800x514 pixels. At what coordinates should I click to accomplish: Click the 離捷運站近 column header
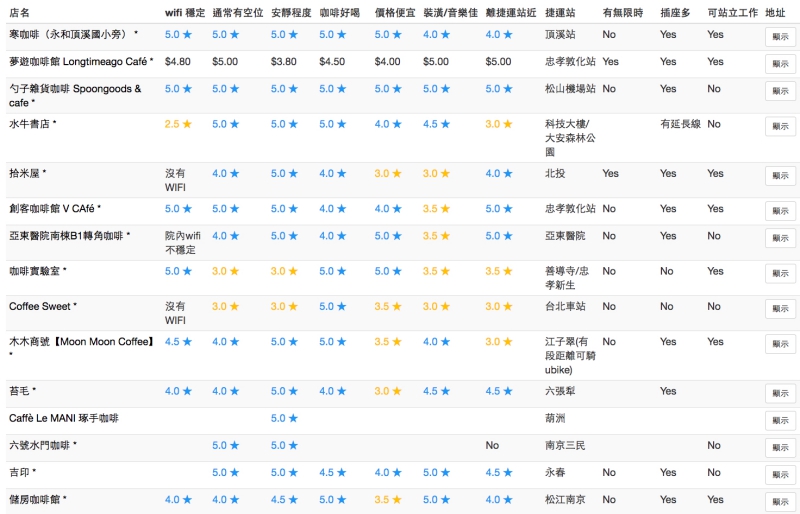coord(511,13)
